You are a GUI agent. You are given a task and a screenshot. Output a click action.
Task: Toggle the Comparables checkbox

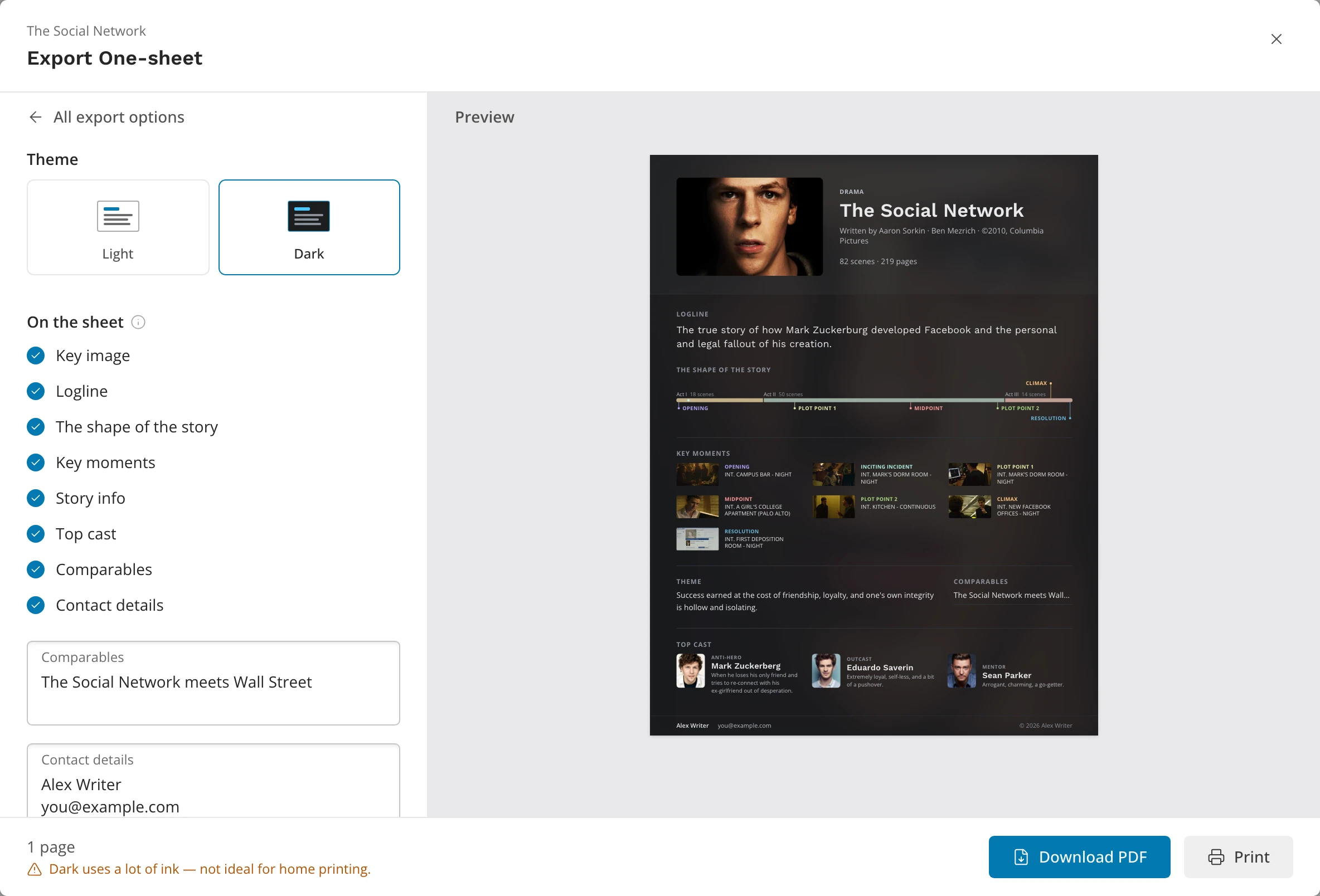pyautogui.click(x=36, y=569)
